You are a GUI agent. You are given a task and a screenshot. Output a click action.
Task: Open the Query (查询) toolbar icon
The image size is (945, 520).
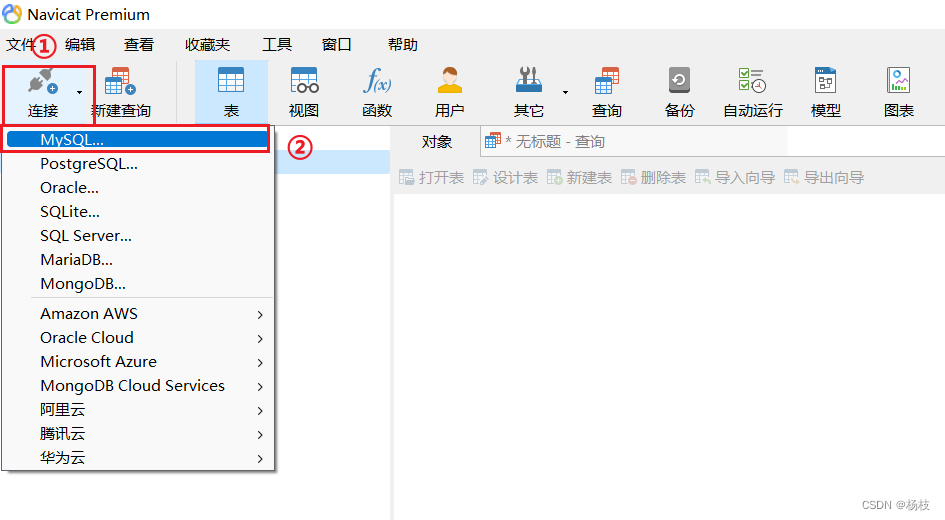tap(606, 80)
